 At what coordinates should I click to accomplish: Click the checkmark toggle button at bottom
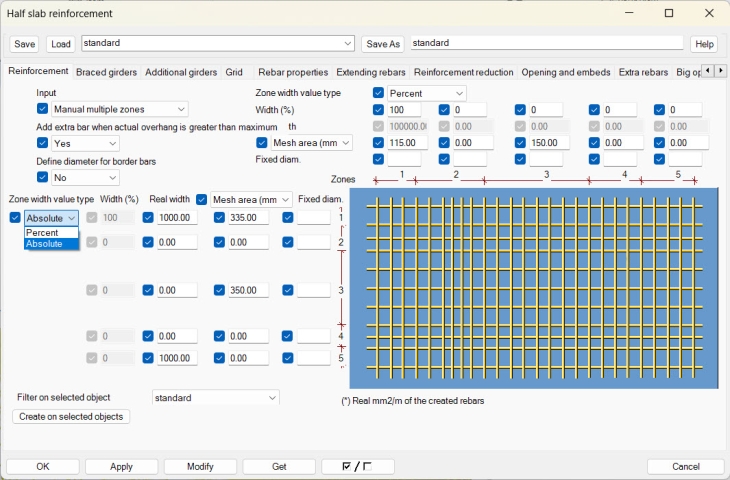pos(358,467)
